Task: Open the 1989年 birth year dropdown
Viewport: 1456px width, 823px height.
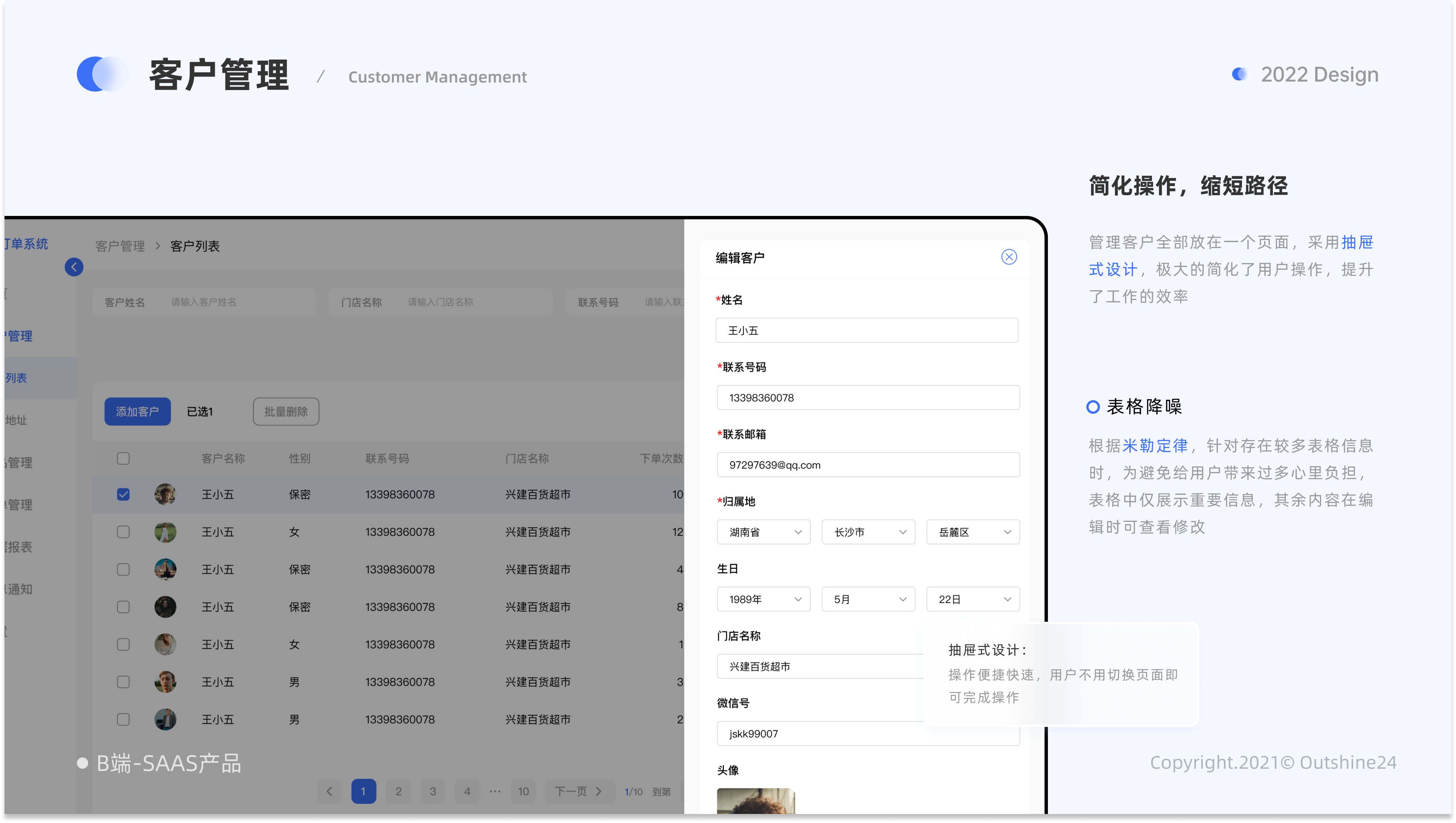Action: (763, 599)
